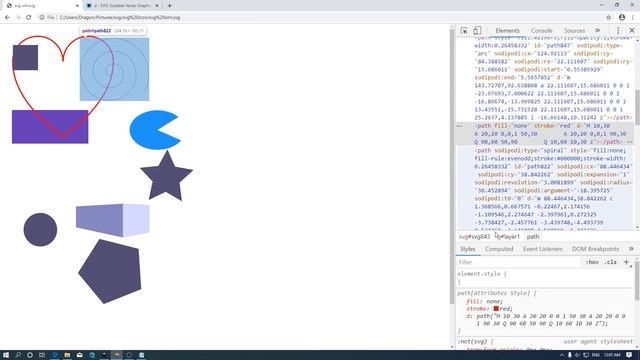
Task: Open DevTools customize menu (three dots)
Action: pos(618,31)
